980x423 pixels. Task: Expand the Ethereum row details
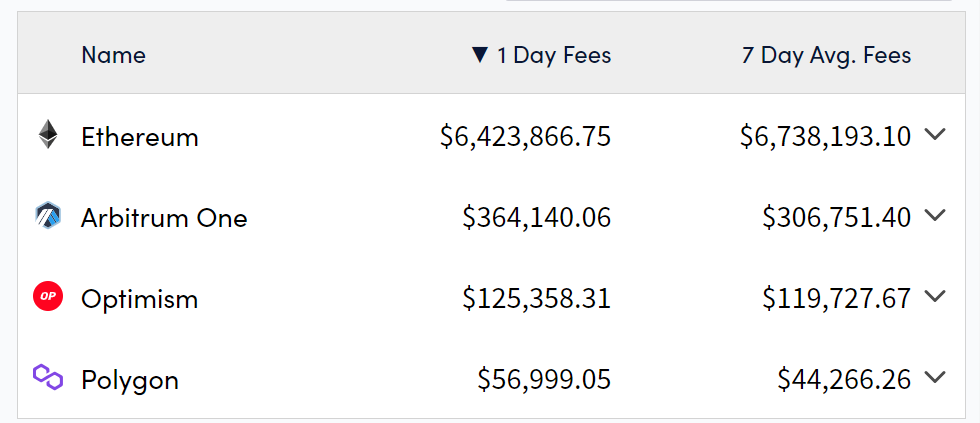(x=935, y=134)
